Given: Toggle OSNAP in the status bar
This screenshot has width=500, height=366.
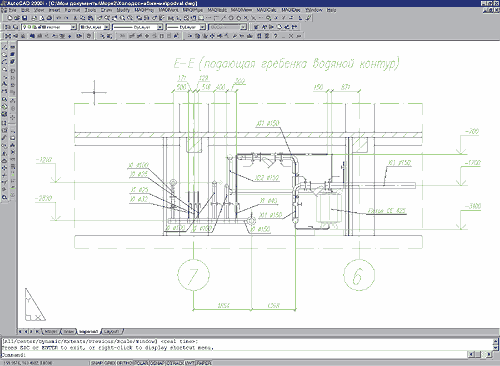Looking at the screenshot, I should 158,363.
